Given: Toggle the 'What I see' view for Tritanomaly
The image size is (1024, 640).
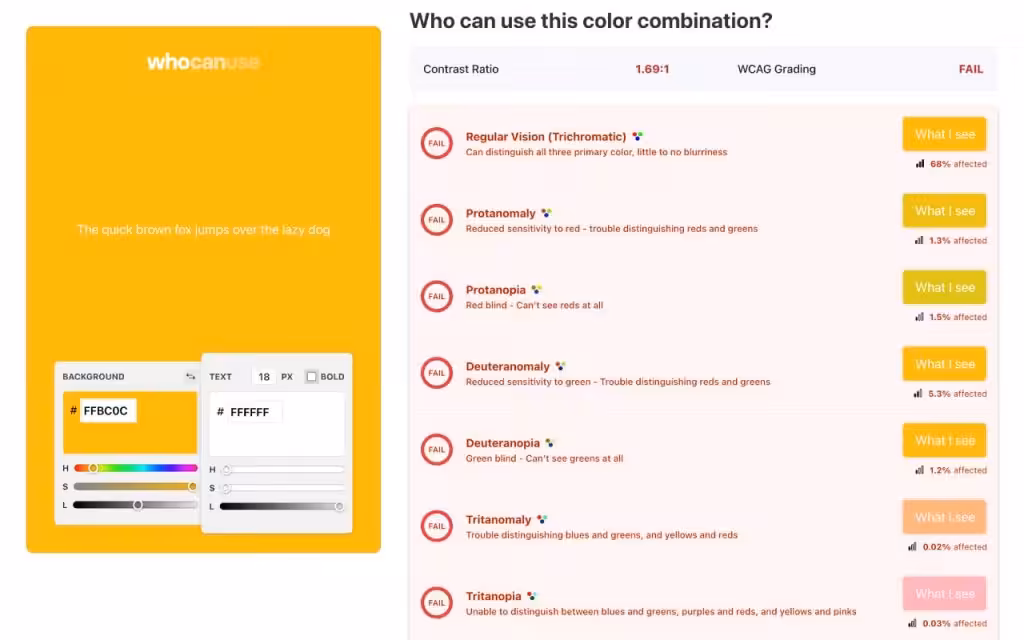Looking at the screenshot, I should pyautogui.click(x=944, y=517).
